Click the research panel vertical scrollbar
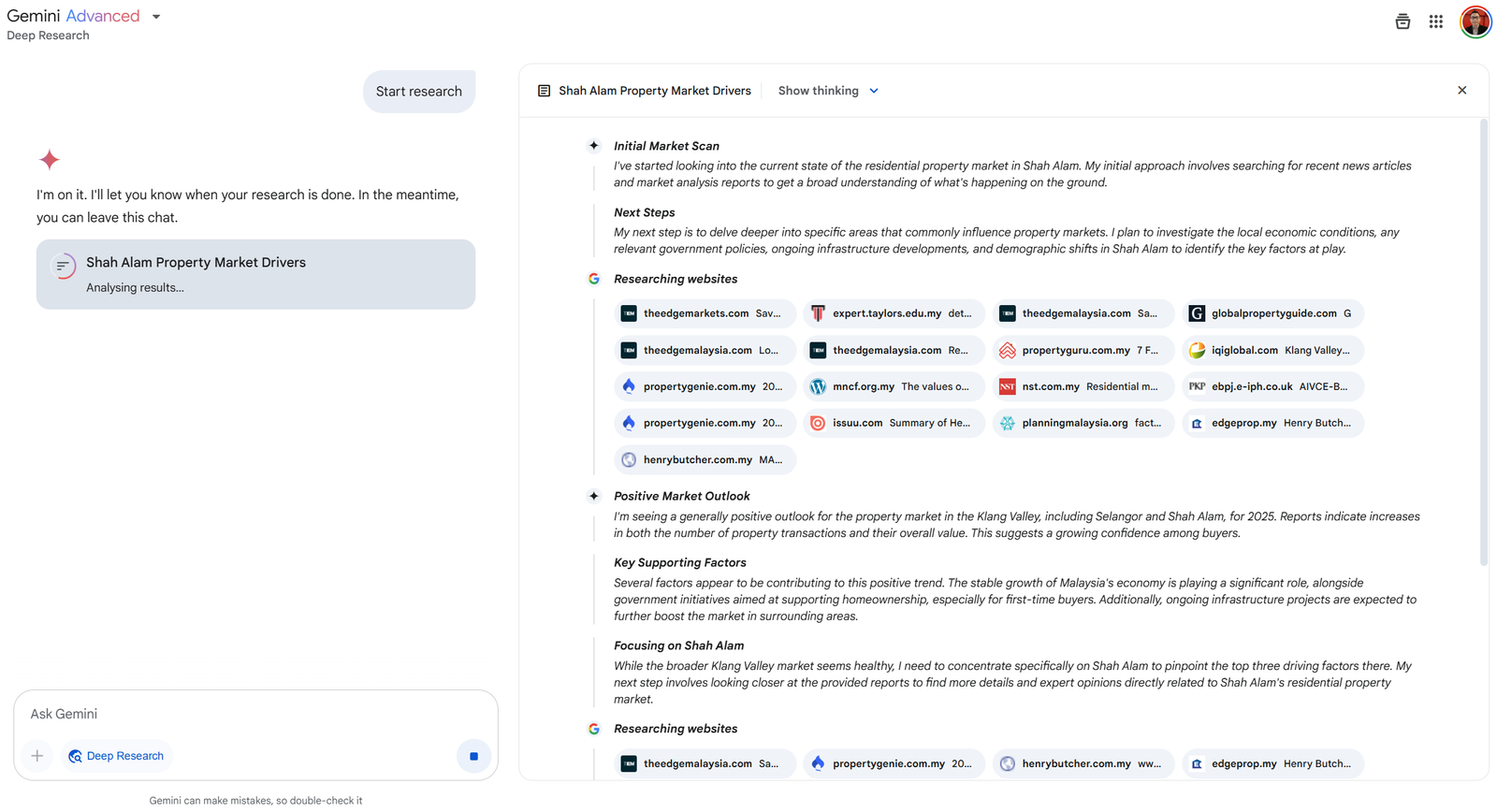Image resolution: width=1497 pixels, height=812 pixels. click(x=1483, y=342)
